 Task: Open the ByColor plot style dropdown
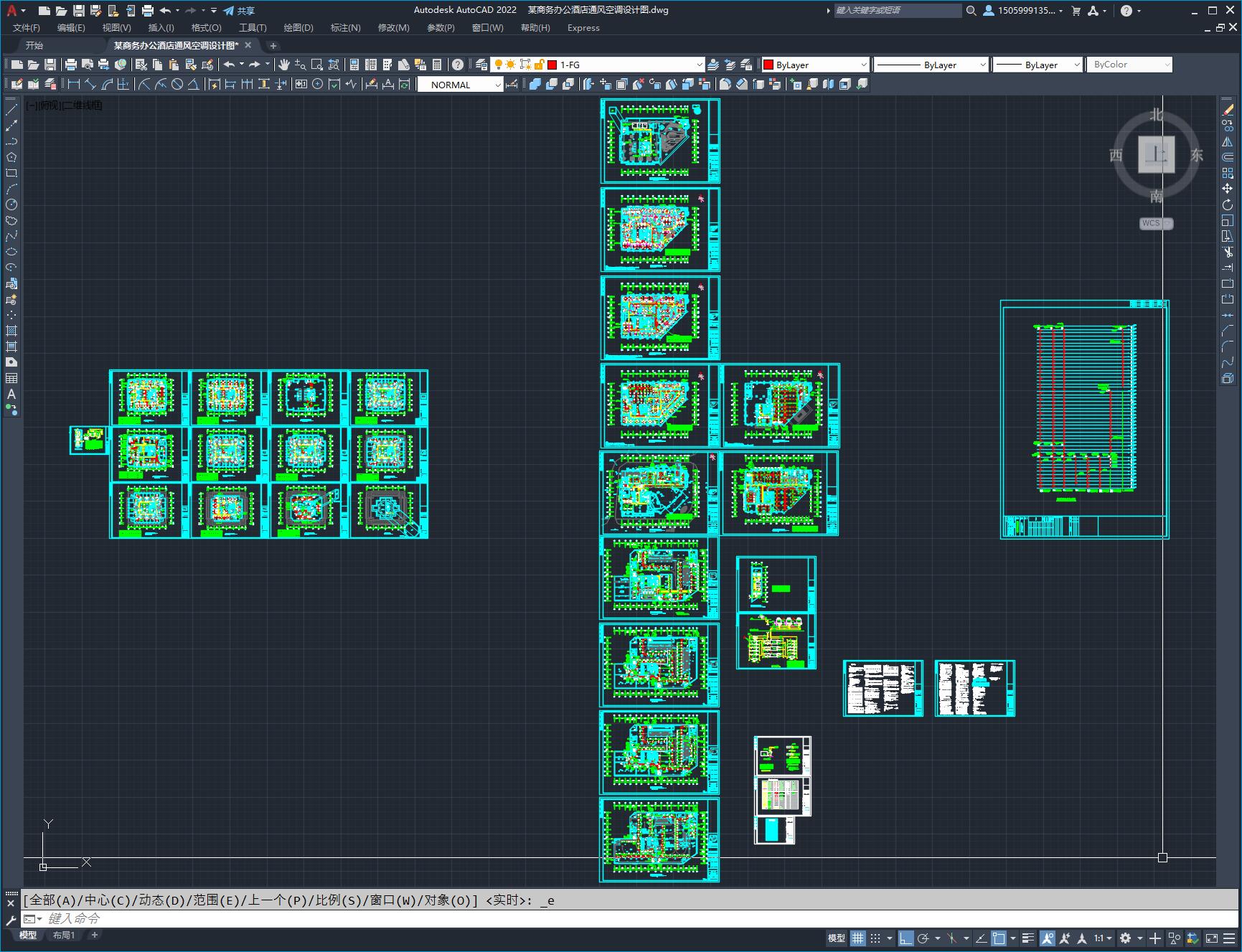[1129, 65]
